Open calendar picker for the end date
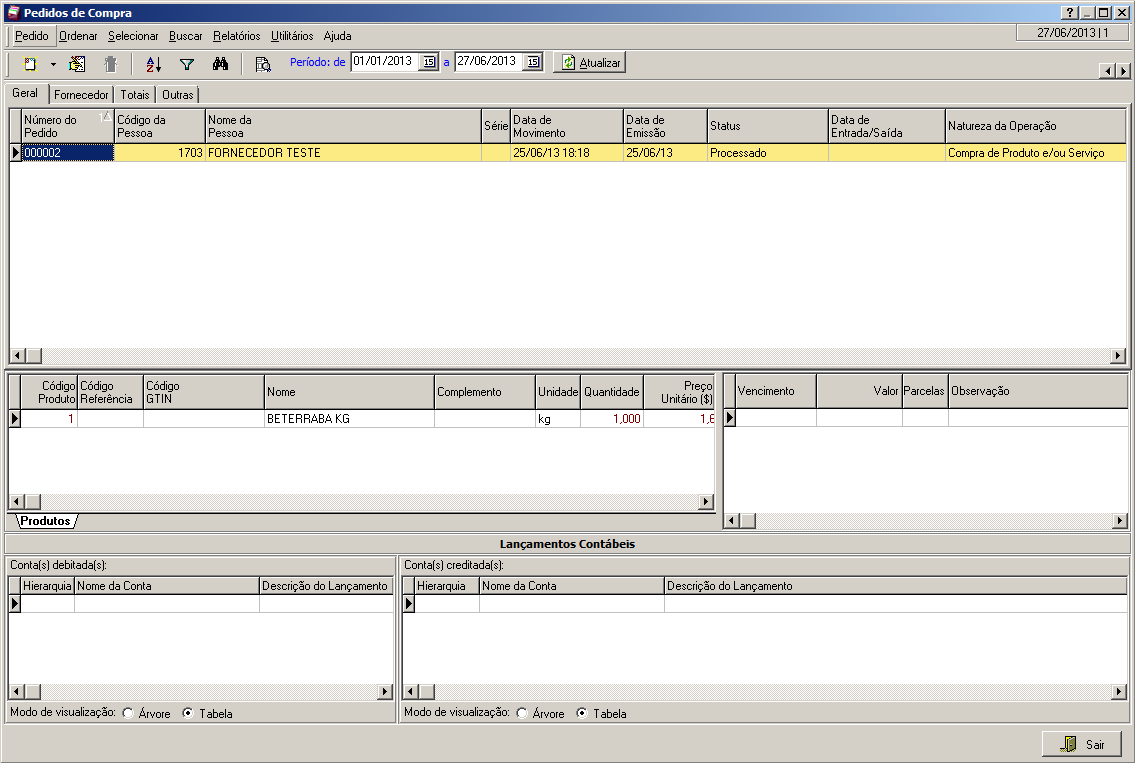The width and height of the screenshot is (1135, 763). (533, 62)
